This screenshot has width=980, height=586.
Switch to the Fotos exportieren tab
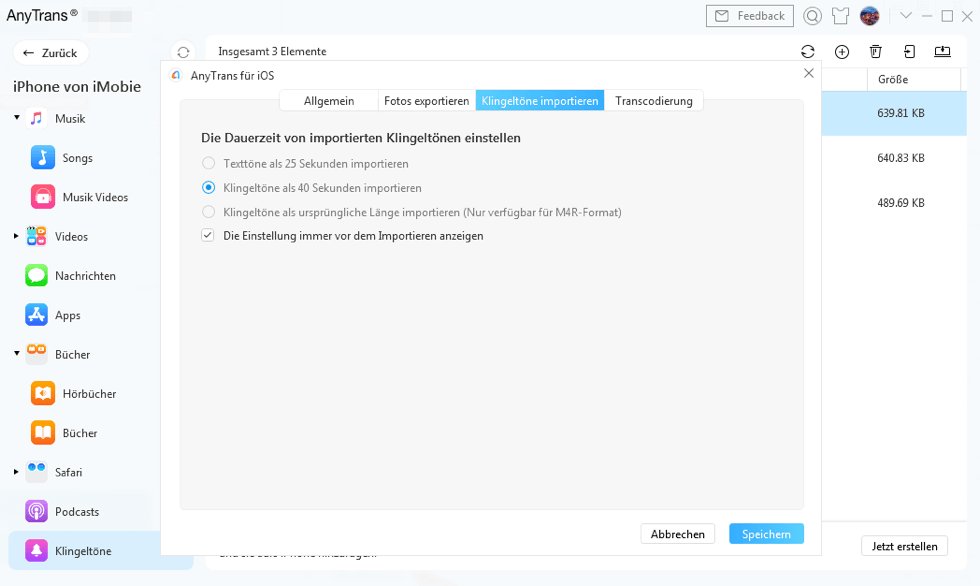click(426, 101)
